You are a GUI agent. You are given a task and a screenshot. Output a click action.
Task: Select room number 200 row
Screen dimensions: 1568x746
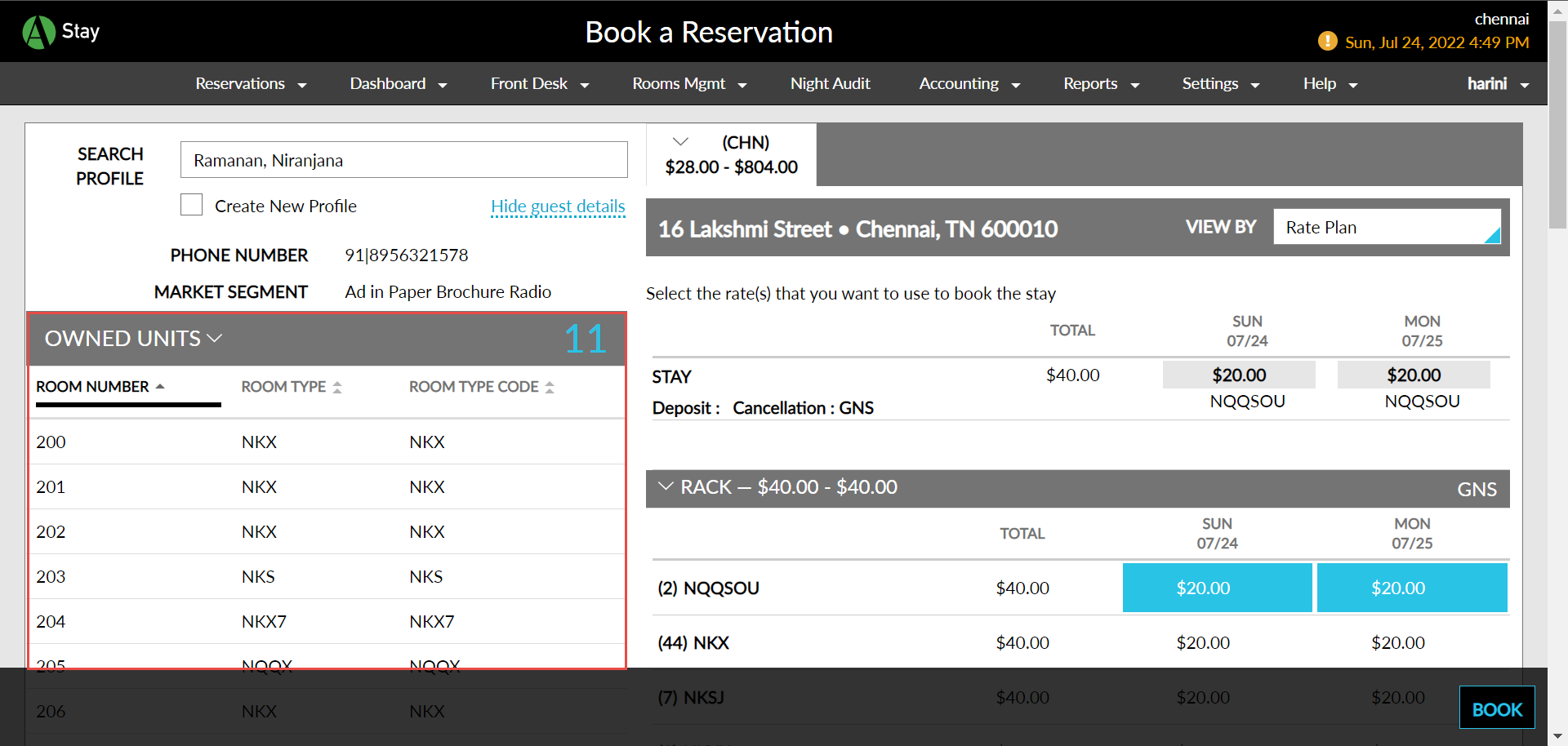(327, 442)
